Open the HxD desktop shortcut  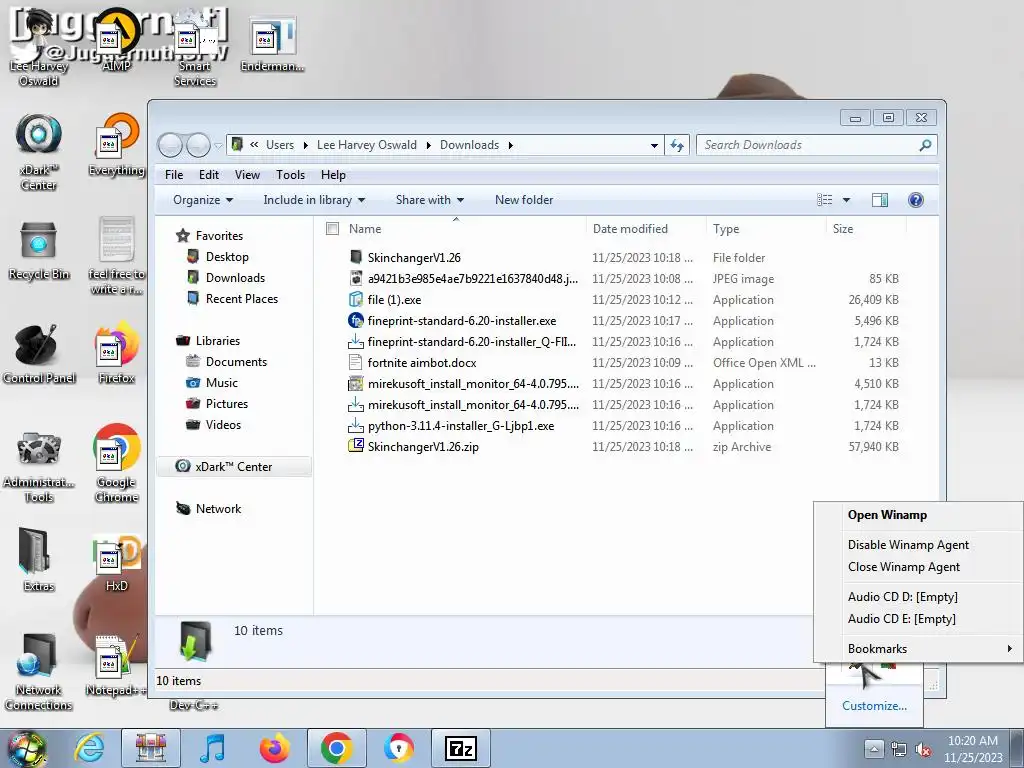(116, 563)
